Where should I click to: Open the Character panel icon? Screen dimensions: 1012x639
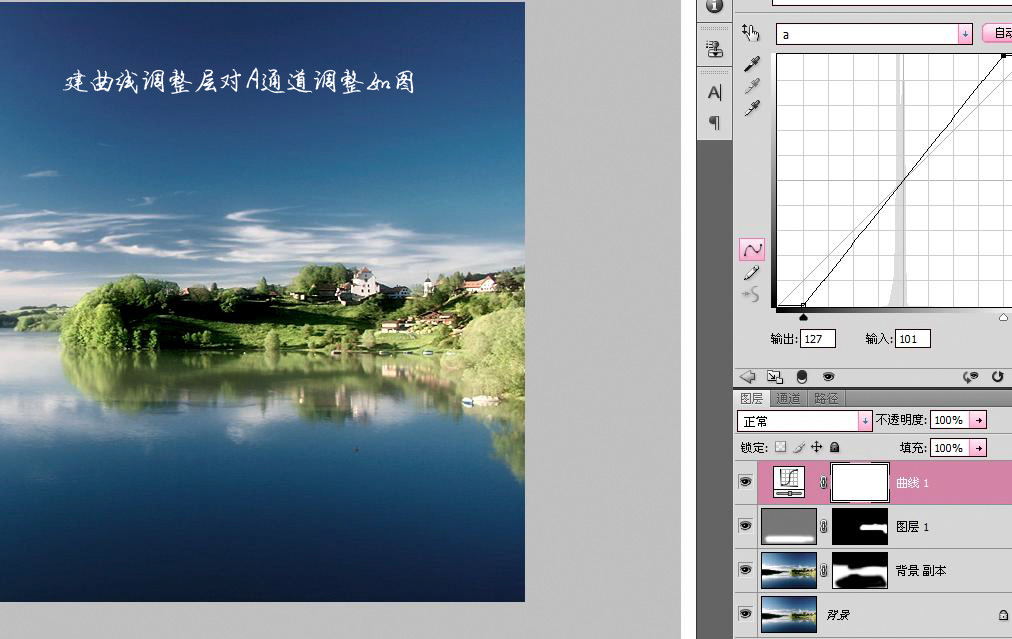(x=714, y=93)
